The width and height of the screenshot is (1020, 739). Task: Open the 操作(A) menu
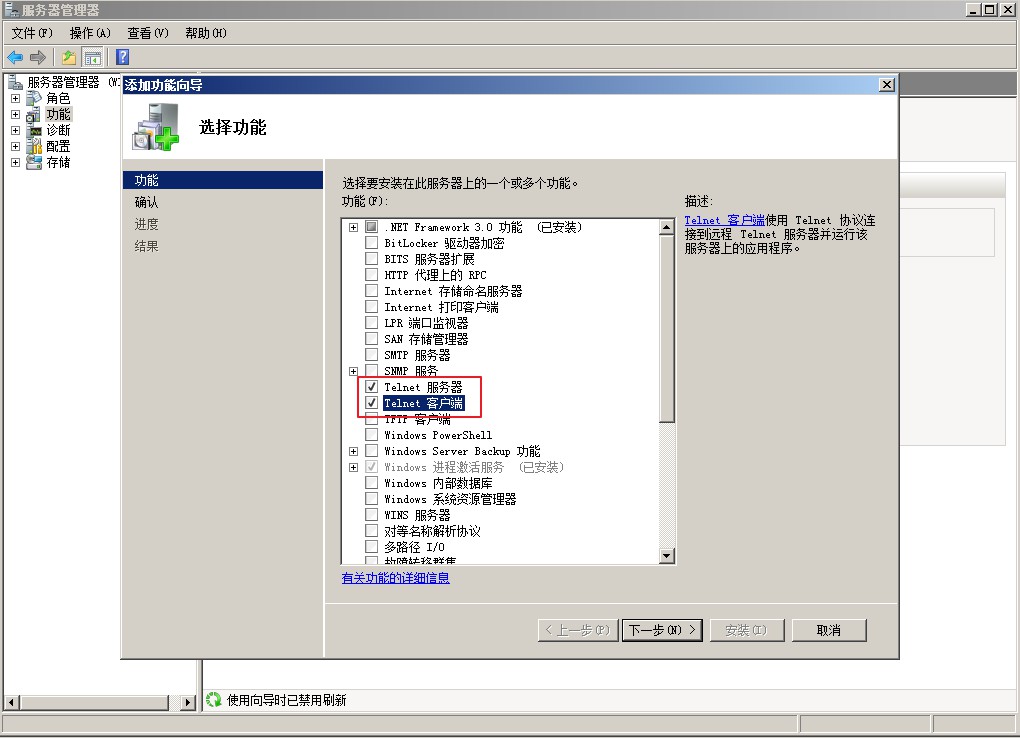(x=89, y=33)
